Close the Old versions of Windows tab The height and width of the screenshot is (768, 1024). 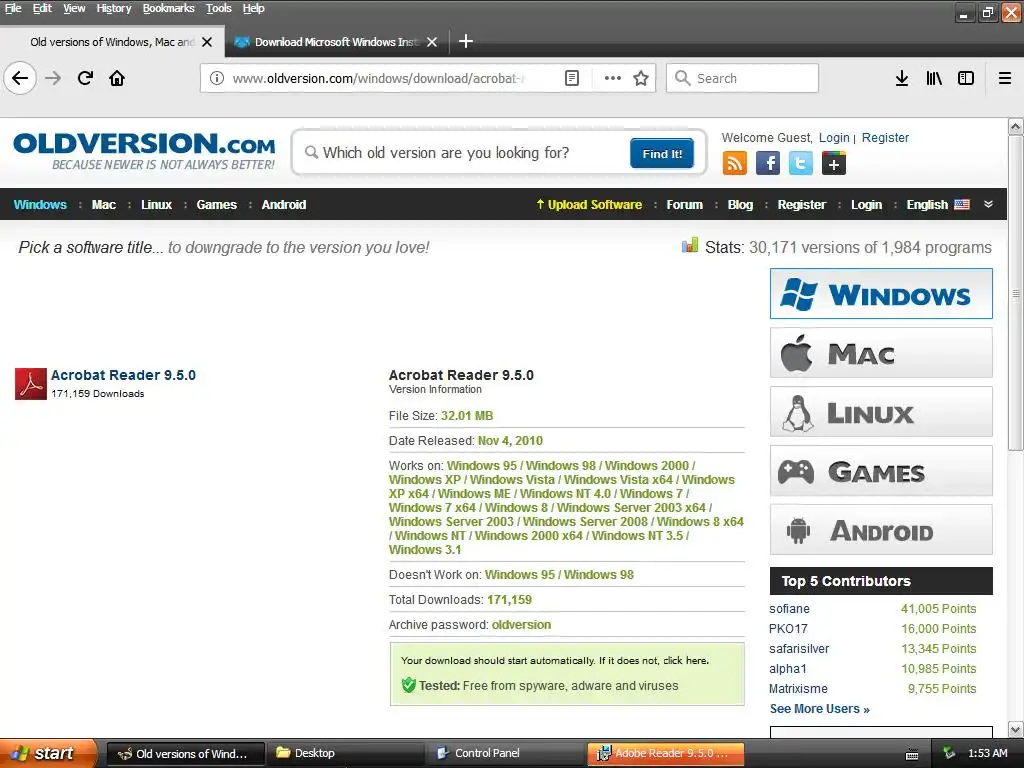click(x=207, y=42)
